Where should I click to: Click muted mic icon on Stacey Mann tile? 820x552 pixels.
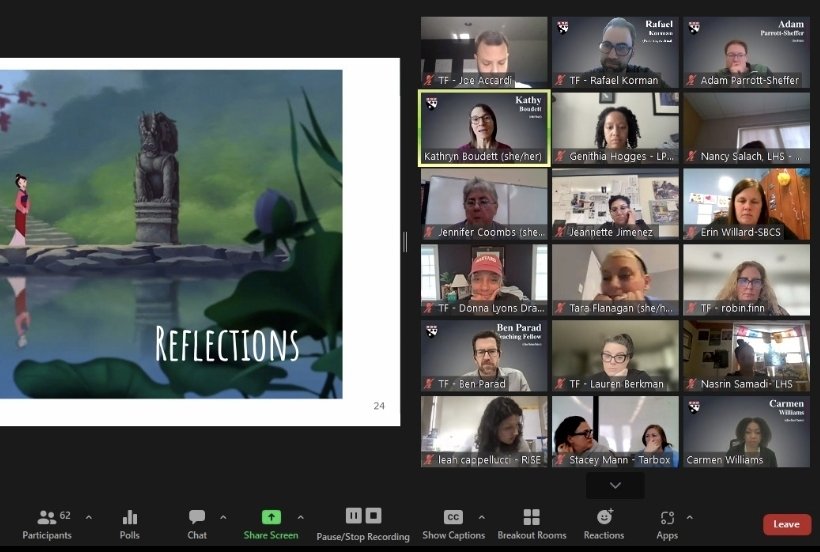click(x=560, y=459)
